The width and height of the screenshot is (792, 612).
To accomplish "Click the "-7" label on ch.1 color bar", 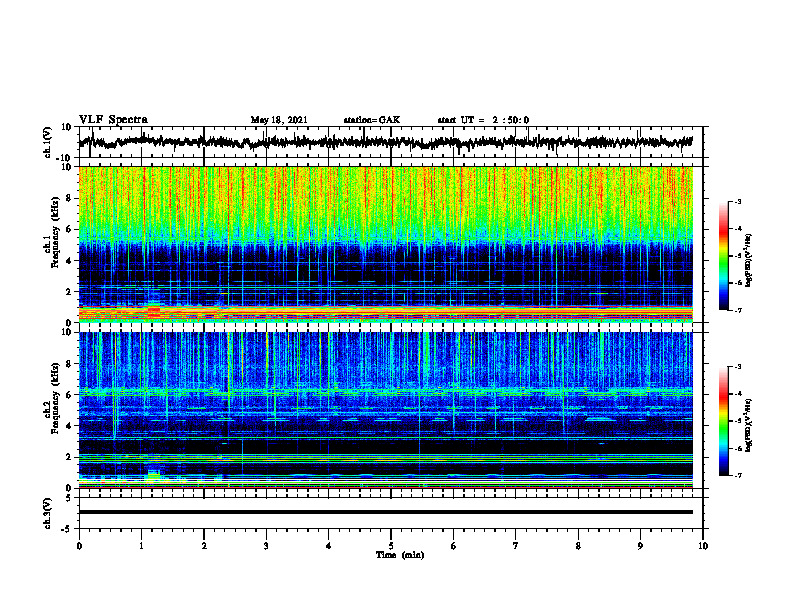I will tap(738, 310).
